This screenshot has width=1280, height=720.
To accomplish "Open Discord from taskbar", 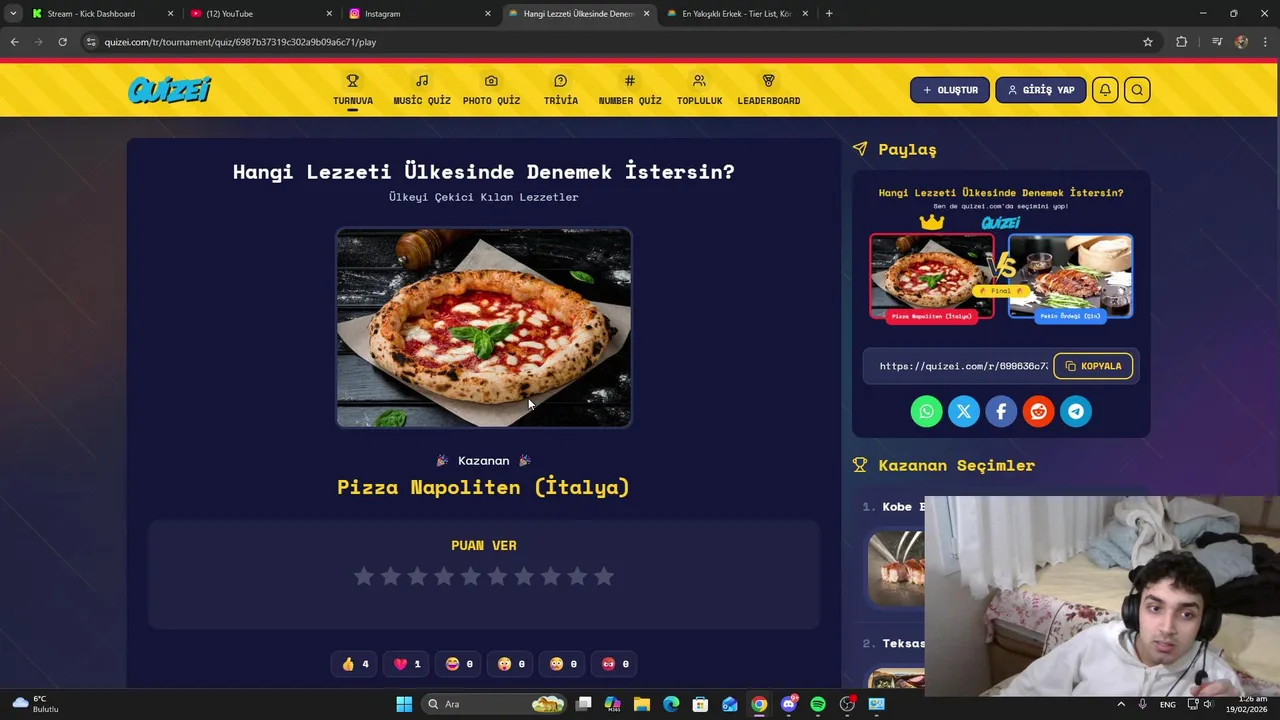I will coord(789,704).
